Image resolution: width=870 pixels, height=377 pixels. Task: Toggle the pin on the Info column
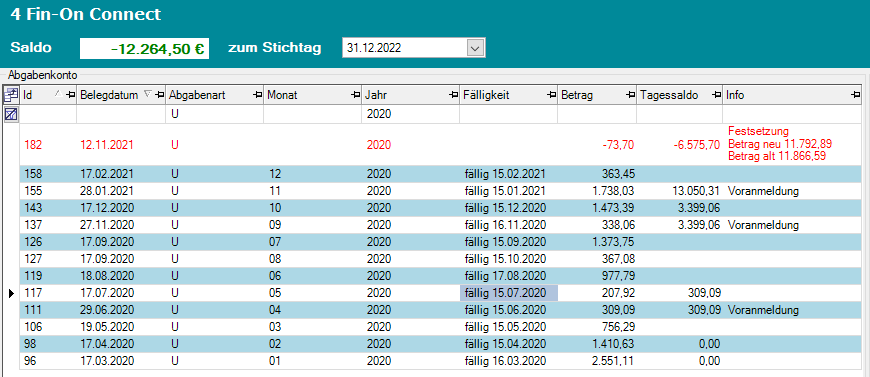click(x=855, y=95)
